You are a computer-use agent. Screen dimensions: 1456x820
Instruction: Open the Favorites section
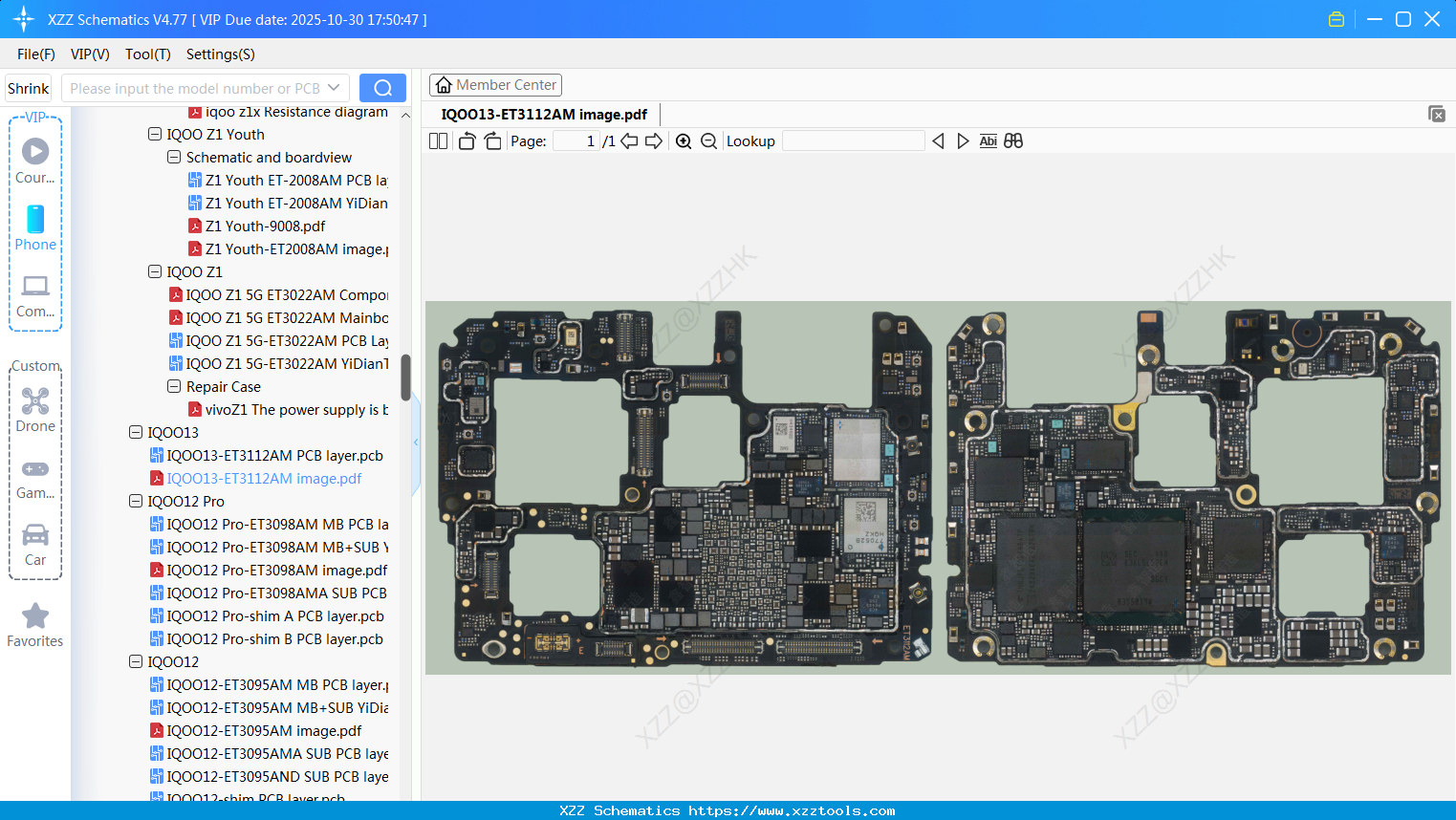35,626
